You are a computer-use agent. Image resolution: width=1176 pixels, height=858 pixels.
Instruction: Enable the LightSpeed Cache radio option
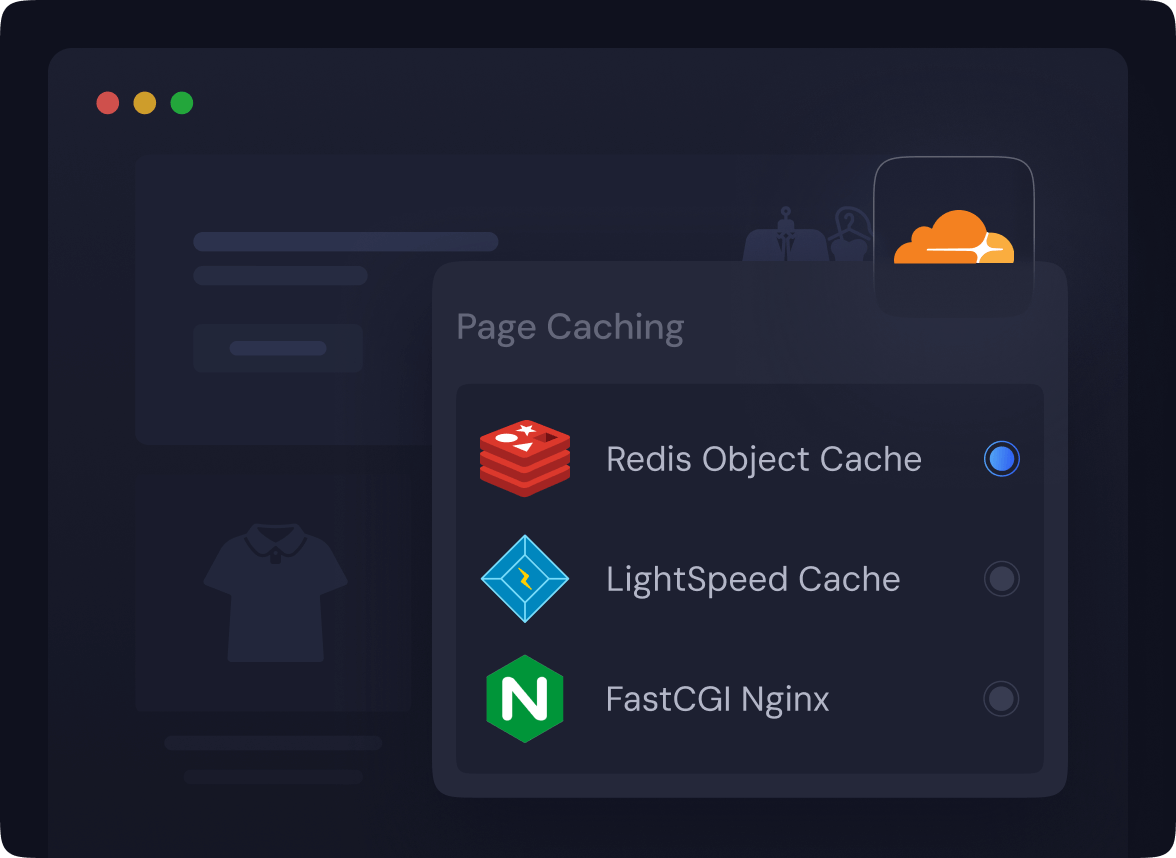(x=1001, y=578)
